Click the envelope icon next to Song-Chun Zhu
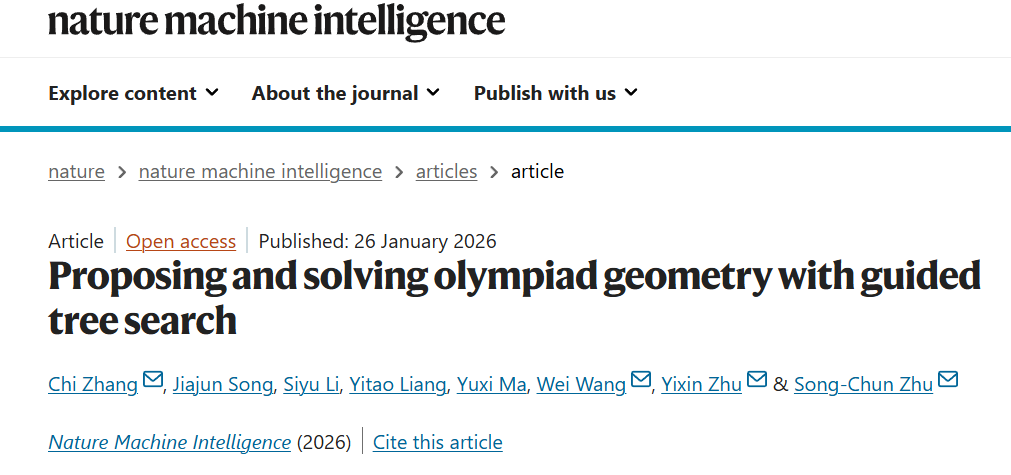Image resolution: width=1011 pixels, height=475 pixels. click(x=948, y=381)
